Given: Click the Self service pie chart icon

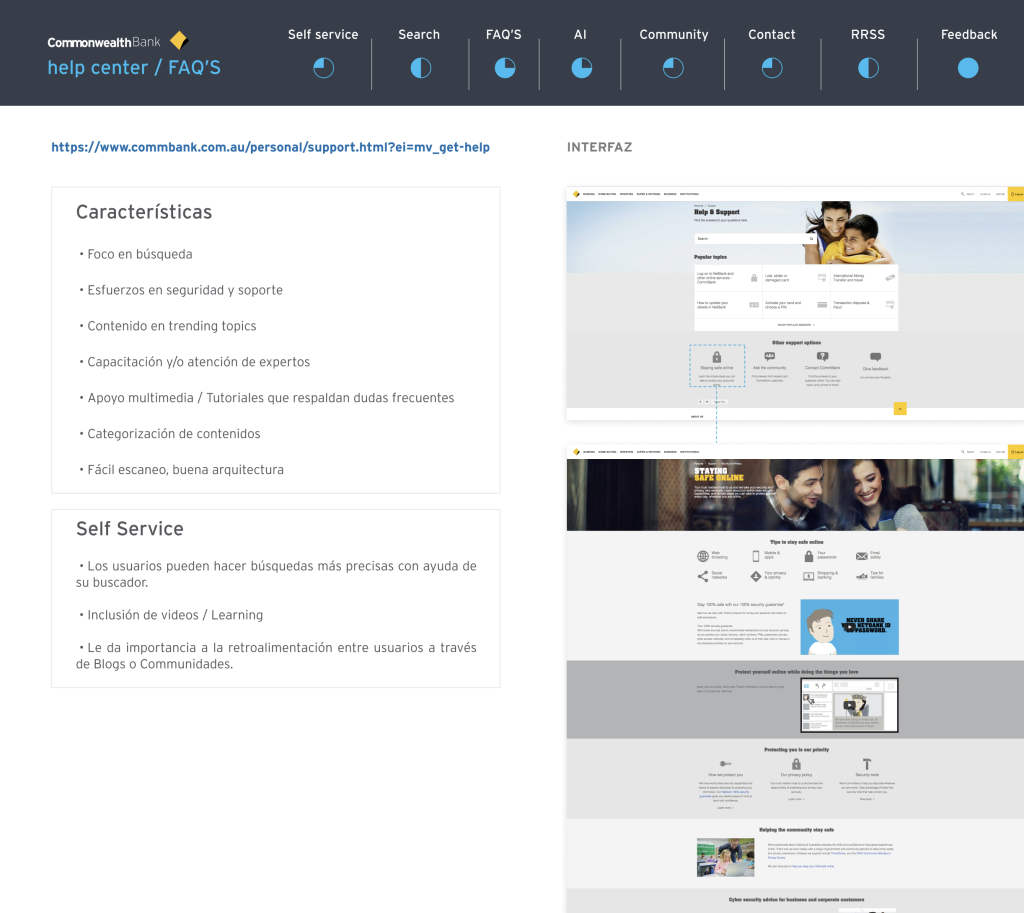Looking at the screenshot, I should click(x=323, y=68).
